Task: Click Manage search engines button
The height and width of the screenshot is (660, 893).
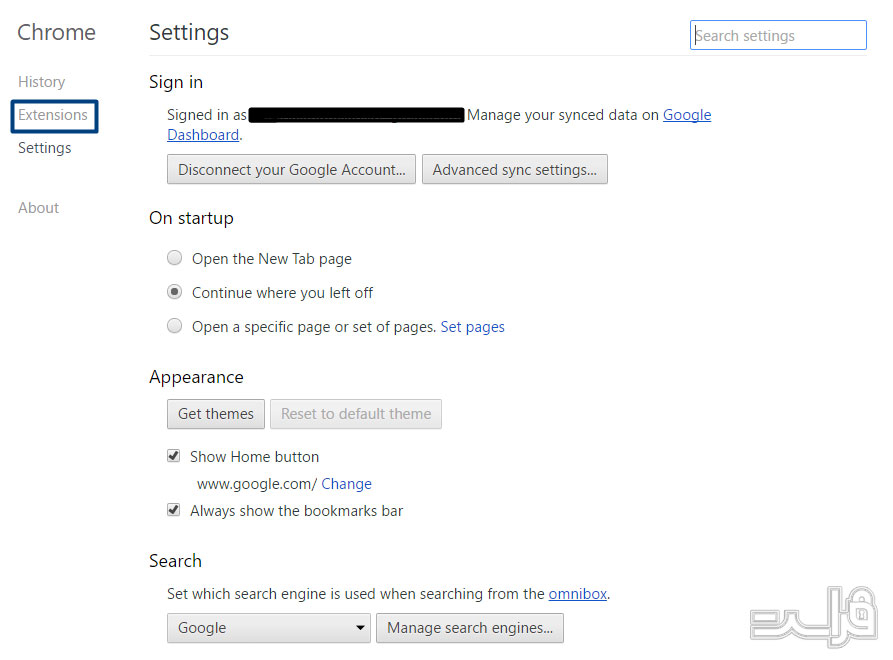Action: coord(470,628)
